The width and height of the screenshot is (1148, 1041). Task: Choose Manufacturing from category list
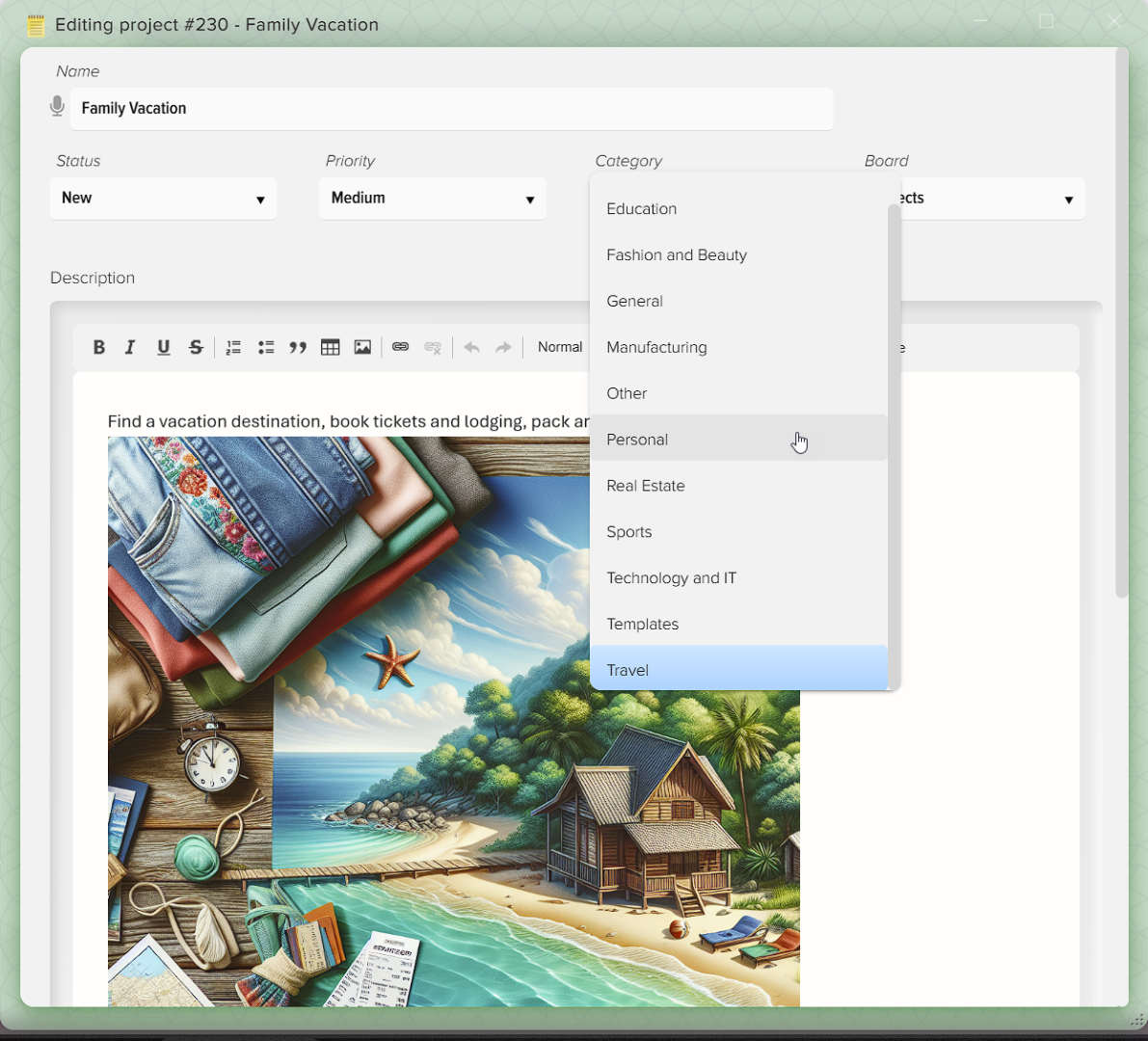point(738,347)
